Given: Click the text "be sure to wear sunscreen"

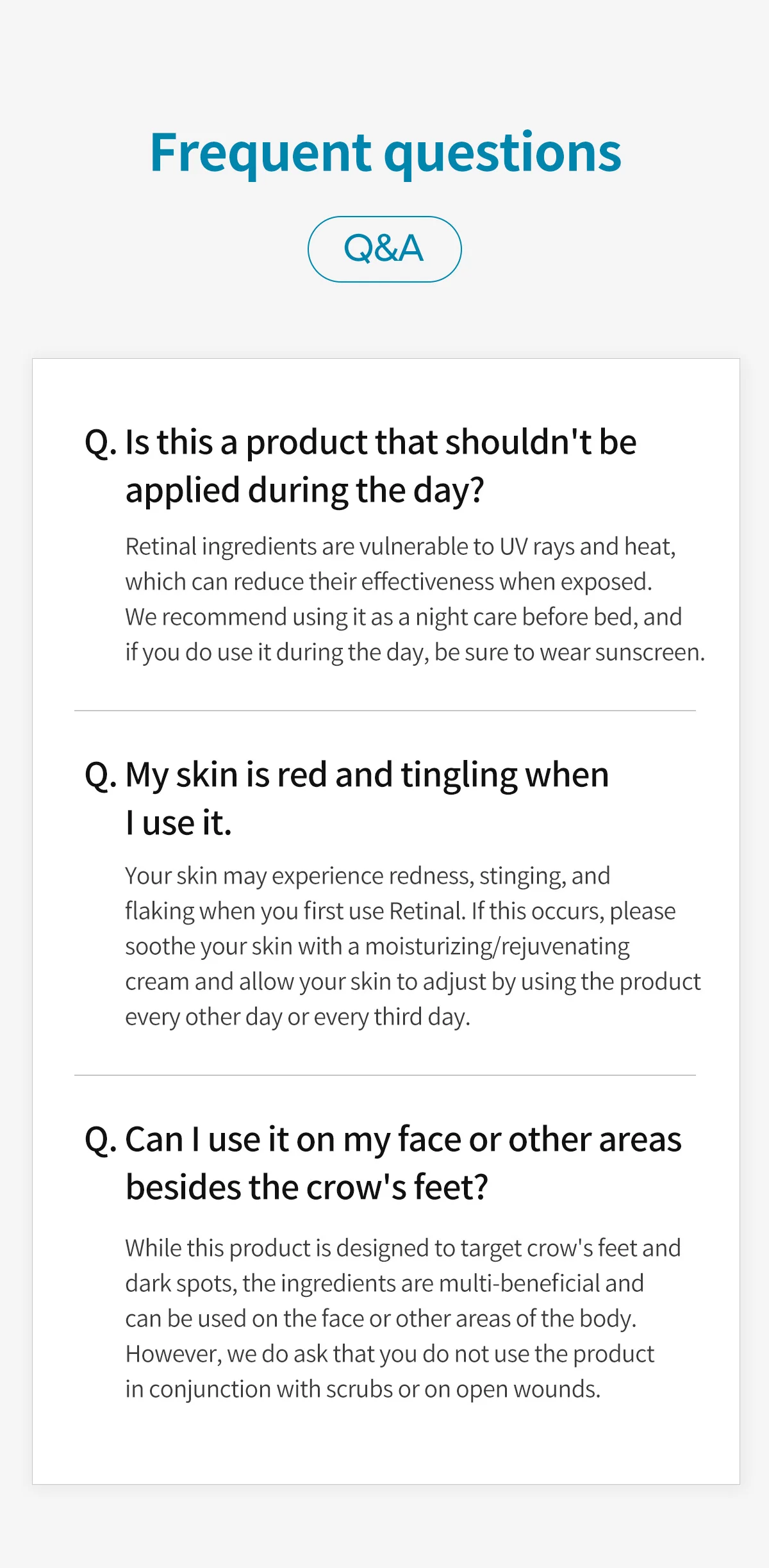Looking at the screenshot, I should pyautogui.click(x=569, y=652).
